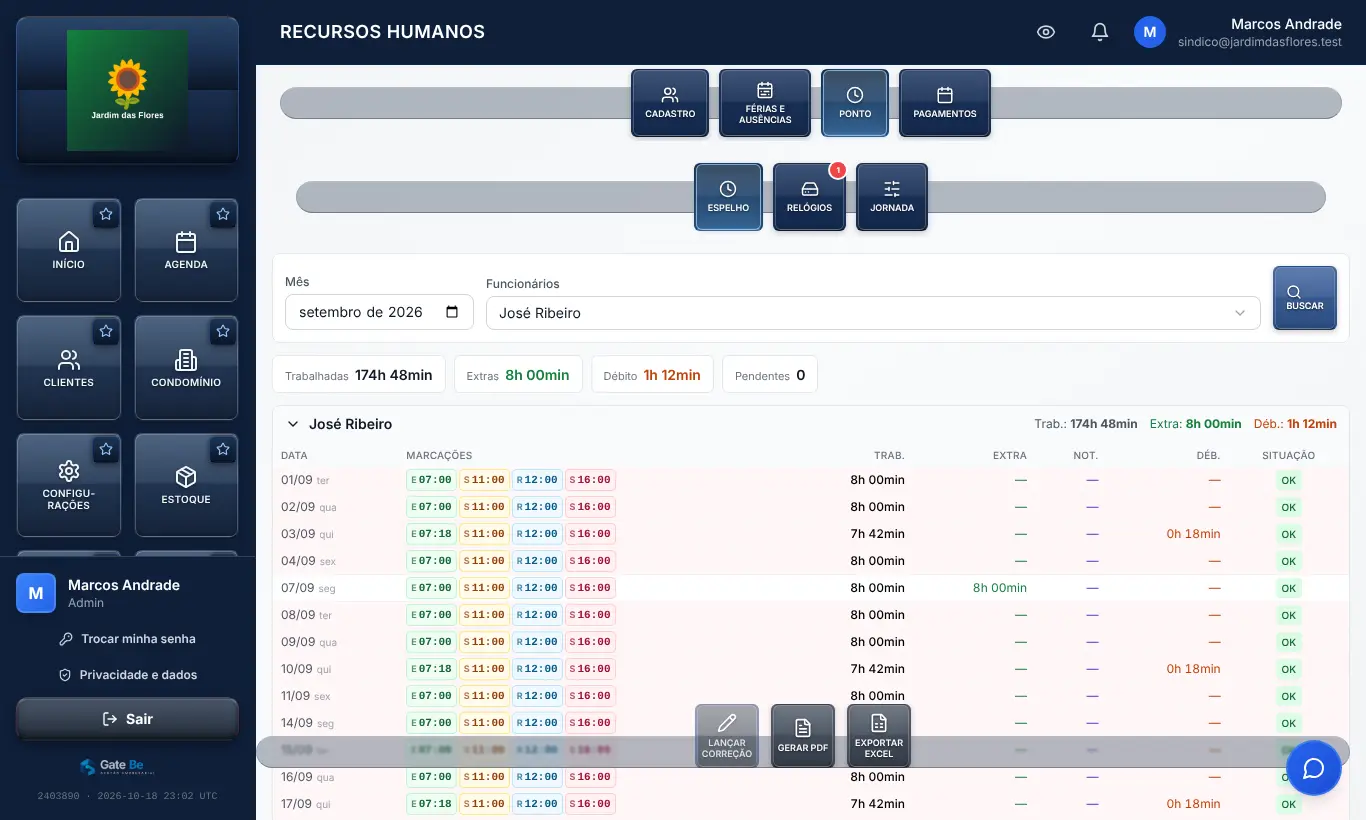The width and height of the screenshot is (1366, 820).
Task: Click the Sair logout button
Action: click(127, 719)
